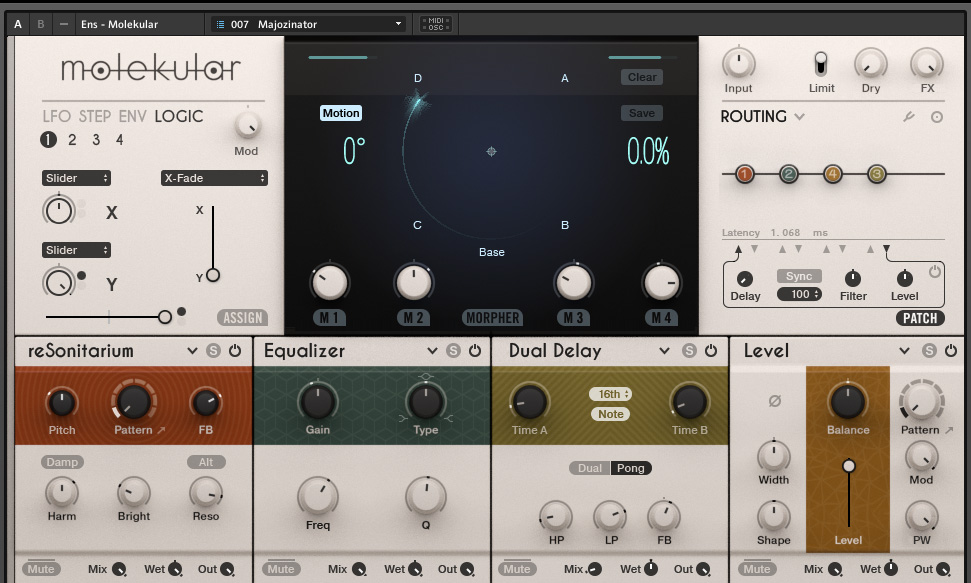Click the Motion button in the morpher

[340, 113]
